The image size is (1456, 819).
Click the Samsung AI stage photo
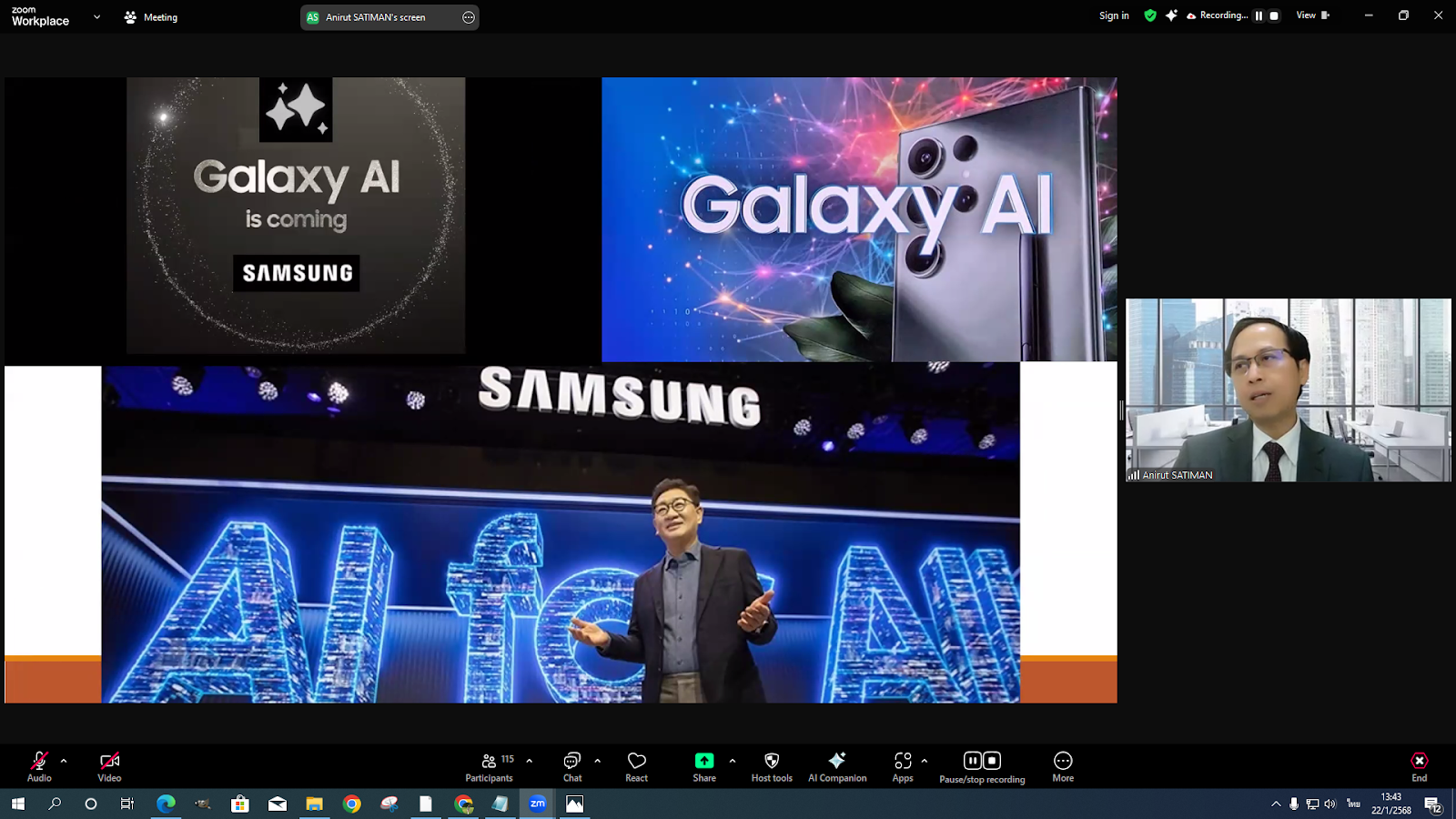(561, 534)
